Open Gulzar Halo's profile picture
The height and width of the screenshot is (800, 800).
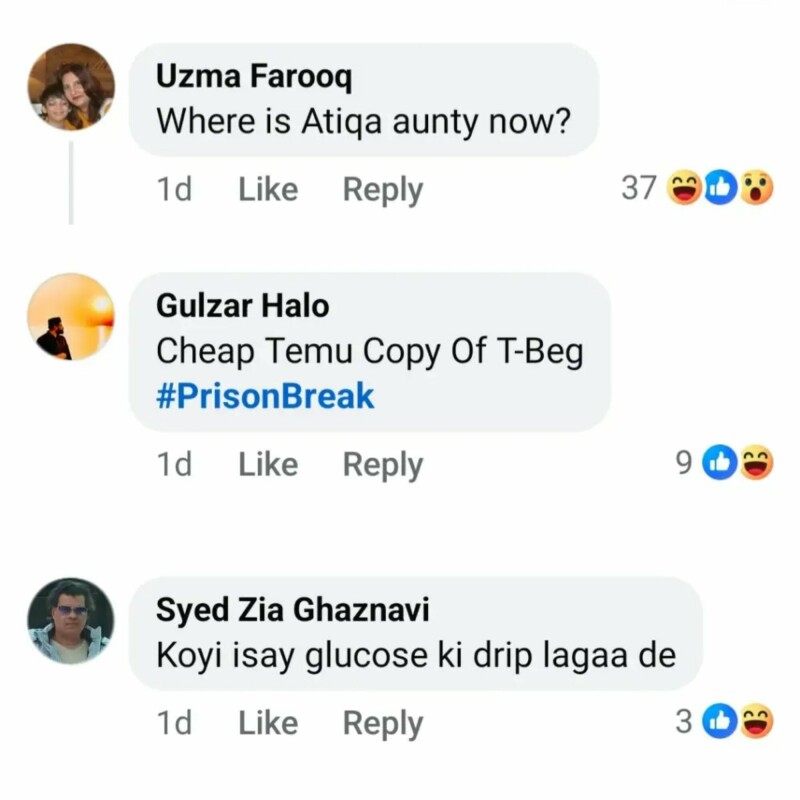point(70,317)
